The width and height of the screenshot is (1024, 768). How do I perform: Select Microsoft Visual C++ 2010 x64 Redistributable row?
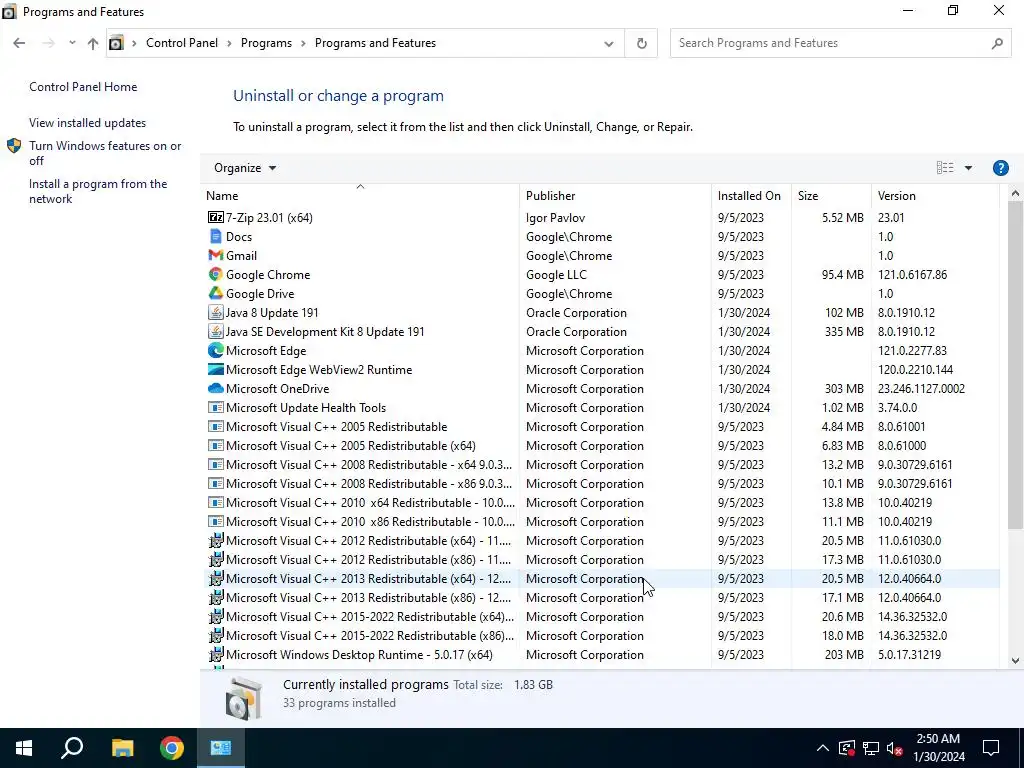[x=601, y=502]
